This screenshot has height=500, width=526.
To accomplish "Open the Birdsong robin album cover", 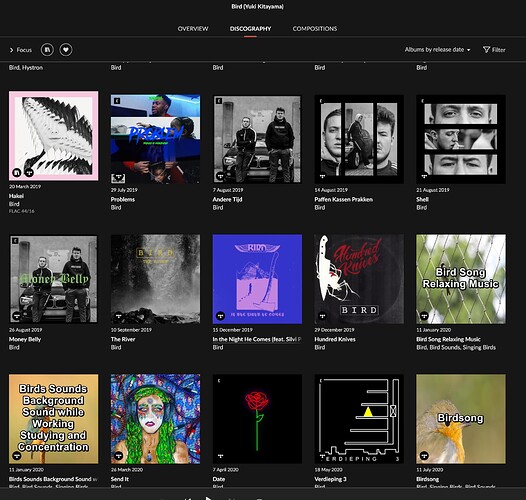I will click(x=461, y=419).
